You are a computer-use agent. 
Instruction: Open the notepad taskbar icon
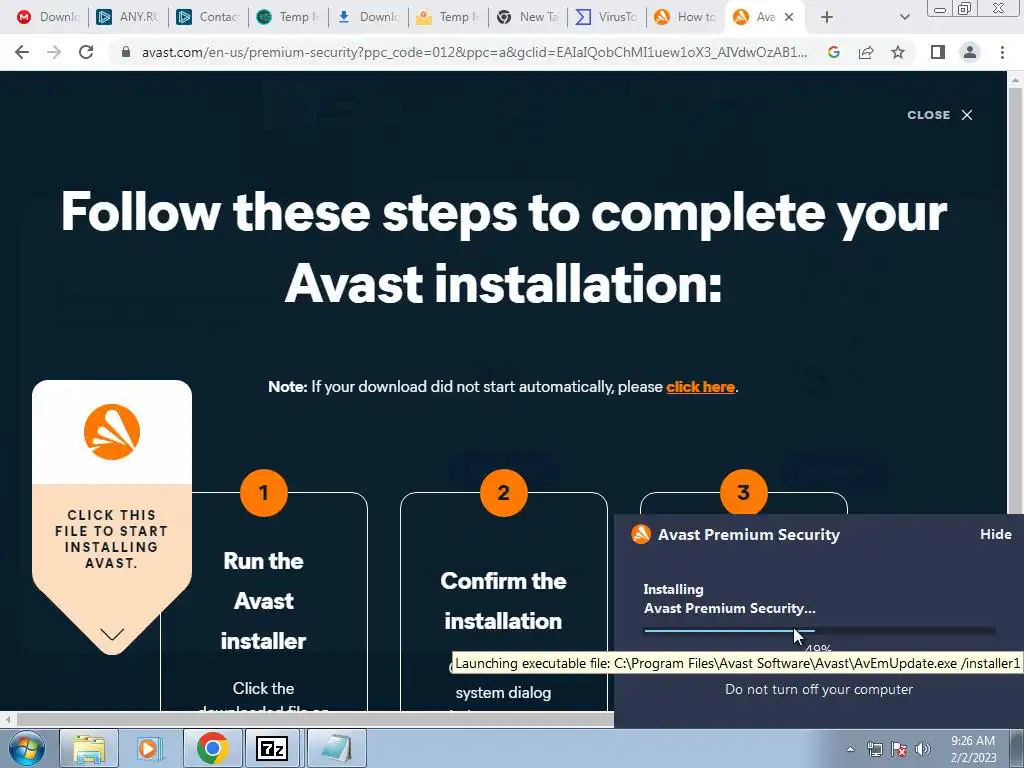click(x=336, y=748)
